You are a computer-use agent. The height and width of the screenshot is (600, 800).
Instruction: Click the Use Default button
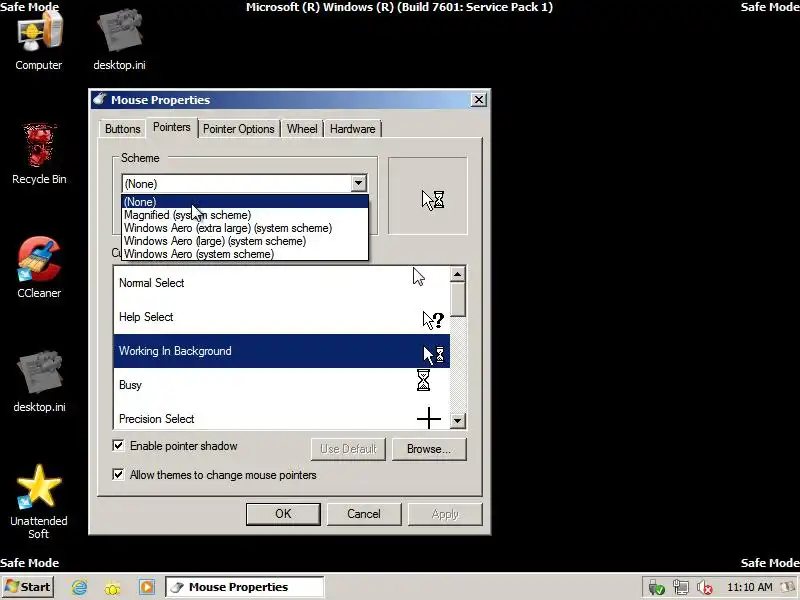348,449
